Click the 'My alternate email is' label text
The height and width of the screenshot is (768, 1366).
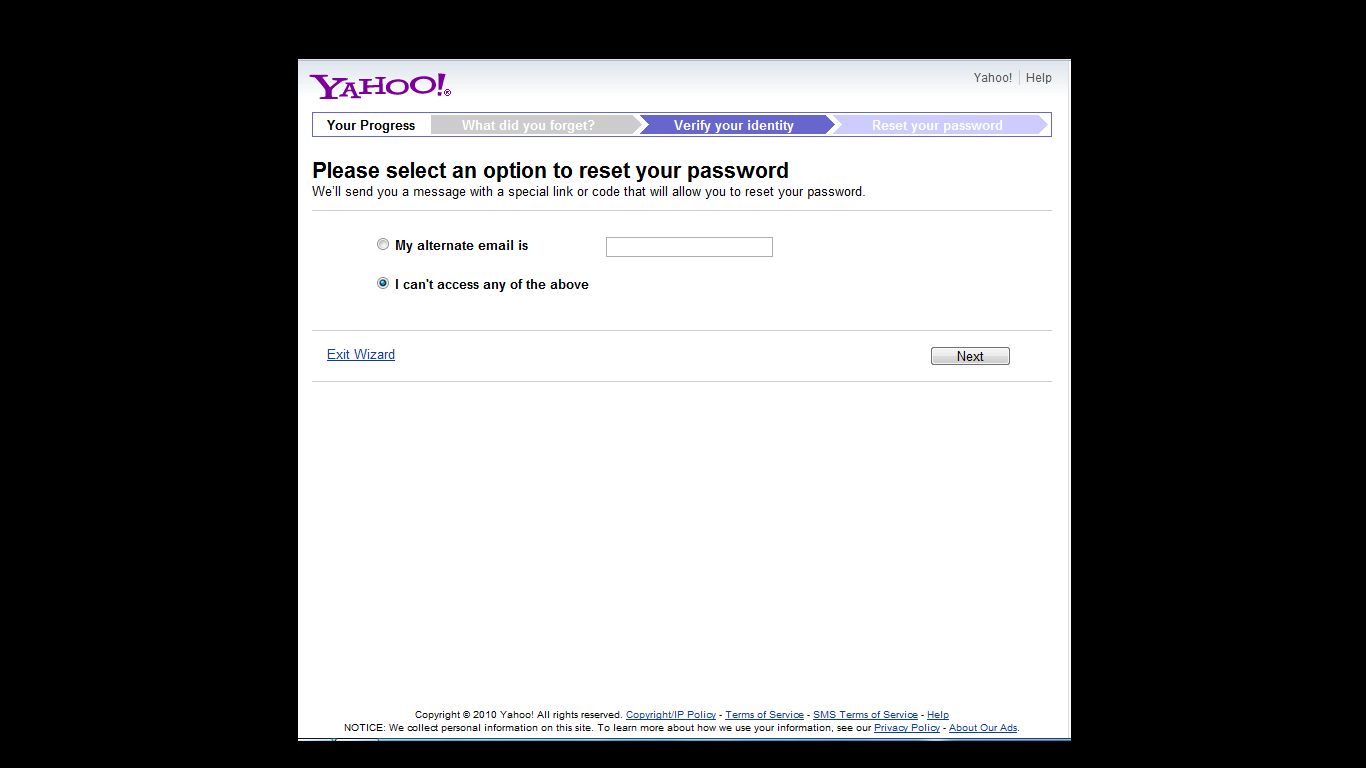[x=461, y=245]
